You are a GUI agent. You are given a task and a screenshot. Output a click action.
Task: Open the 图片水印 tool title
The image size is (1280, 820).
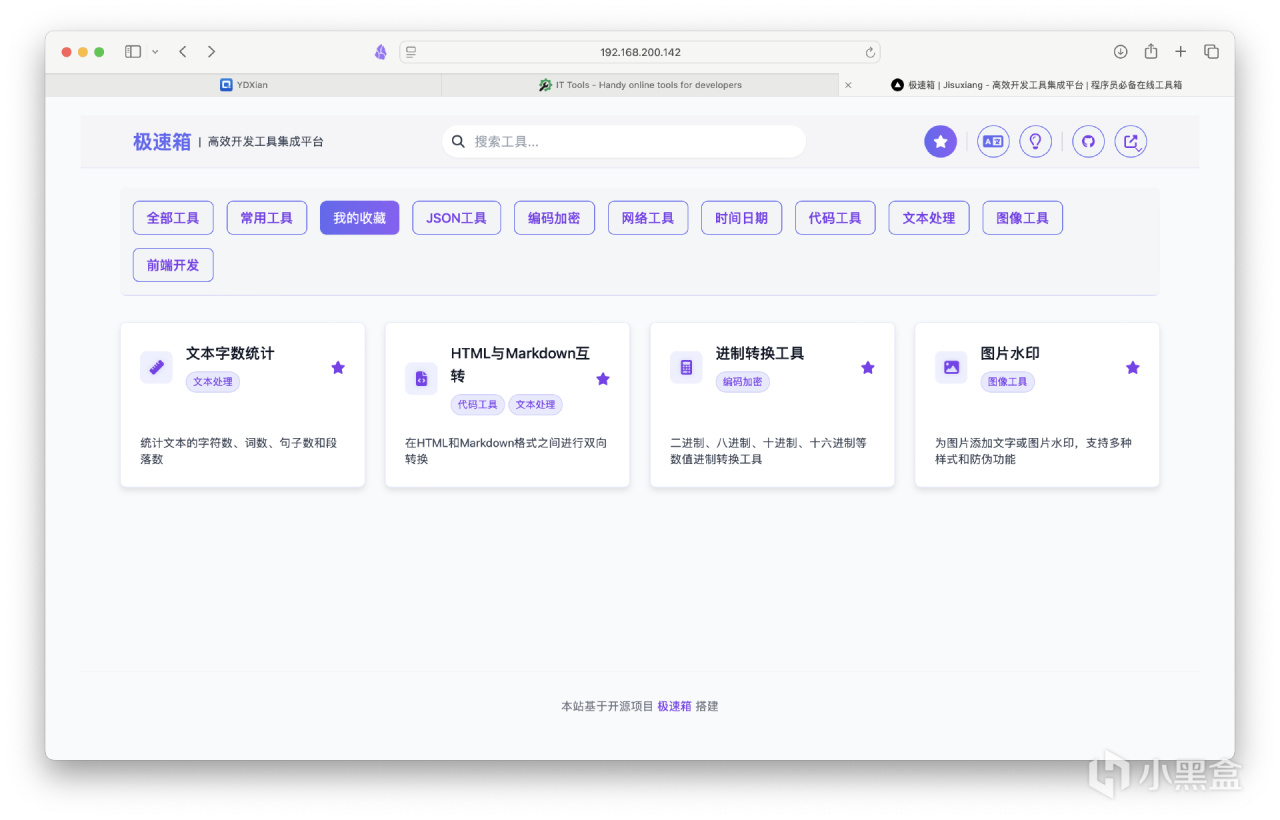1010,353
